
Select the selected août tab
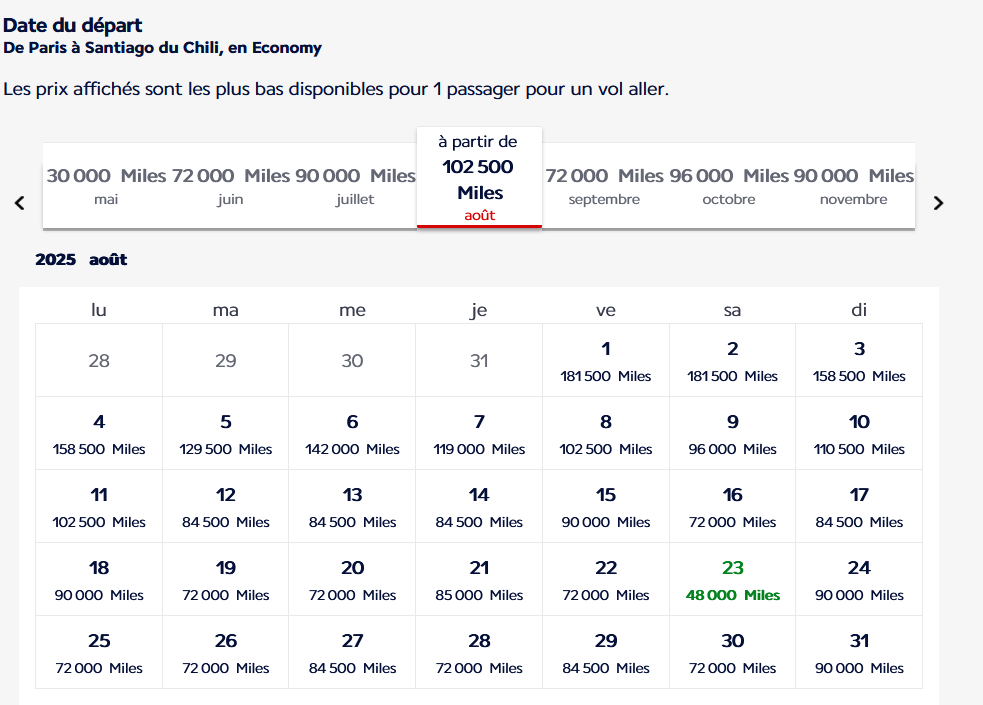point(480,178)
